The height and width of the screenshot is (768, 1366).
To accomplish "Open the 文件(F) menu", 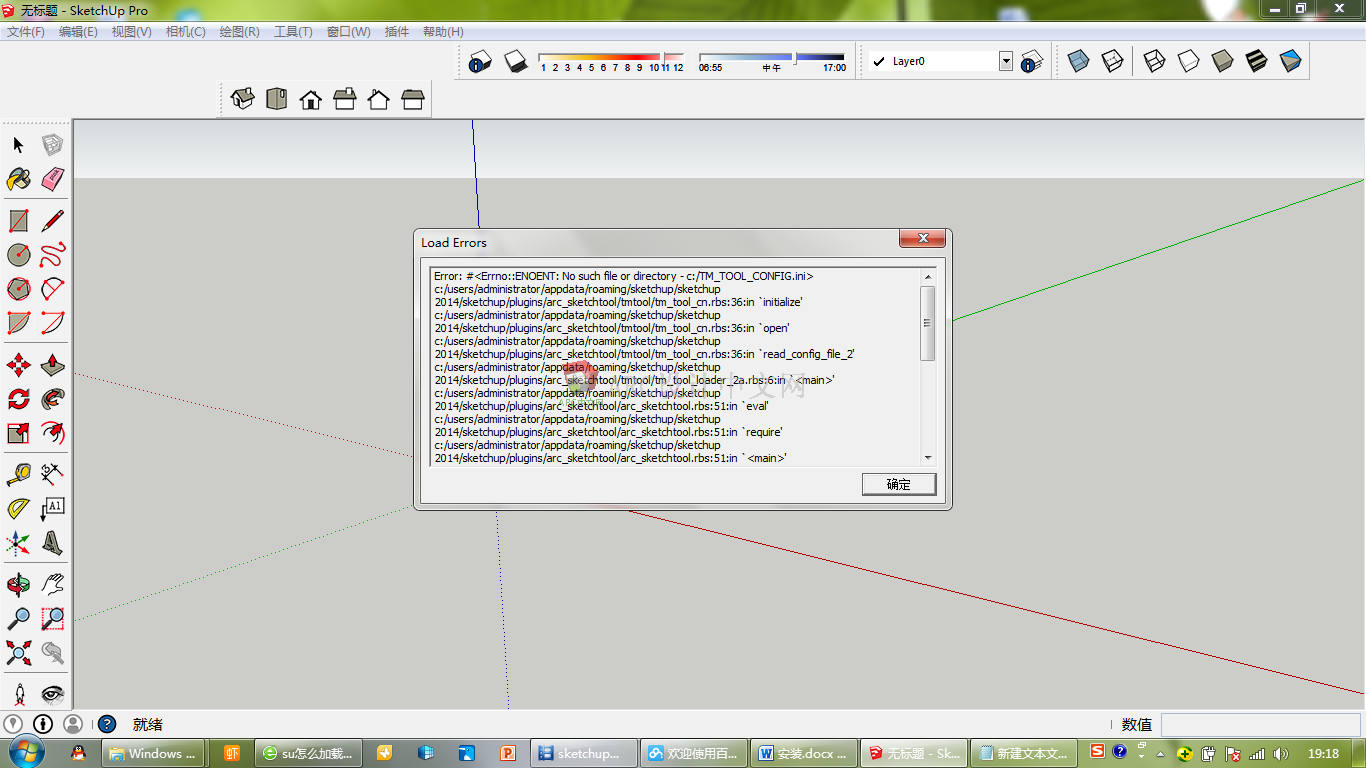I will pos(26,32).
